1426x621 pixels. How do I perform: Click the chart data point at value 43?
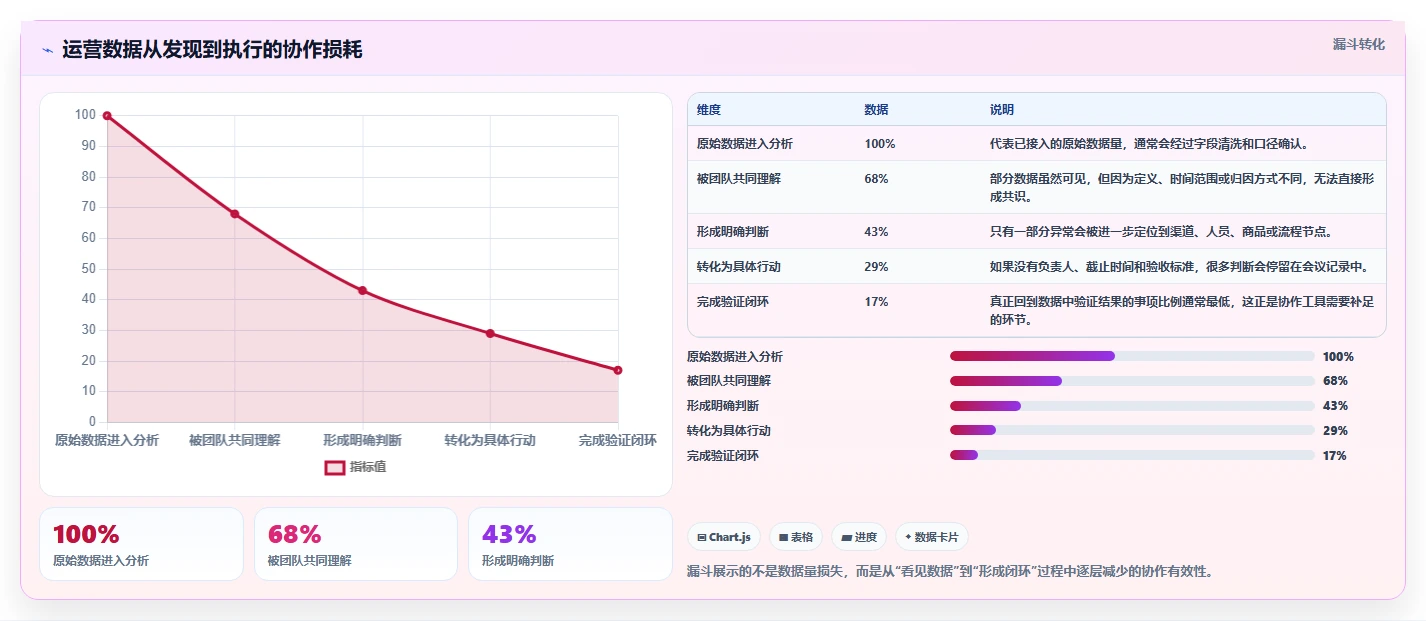coord(363,291)
